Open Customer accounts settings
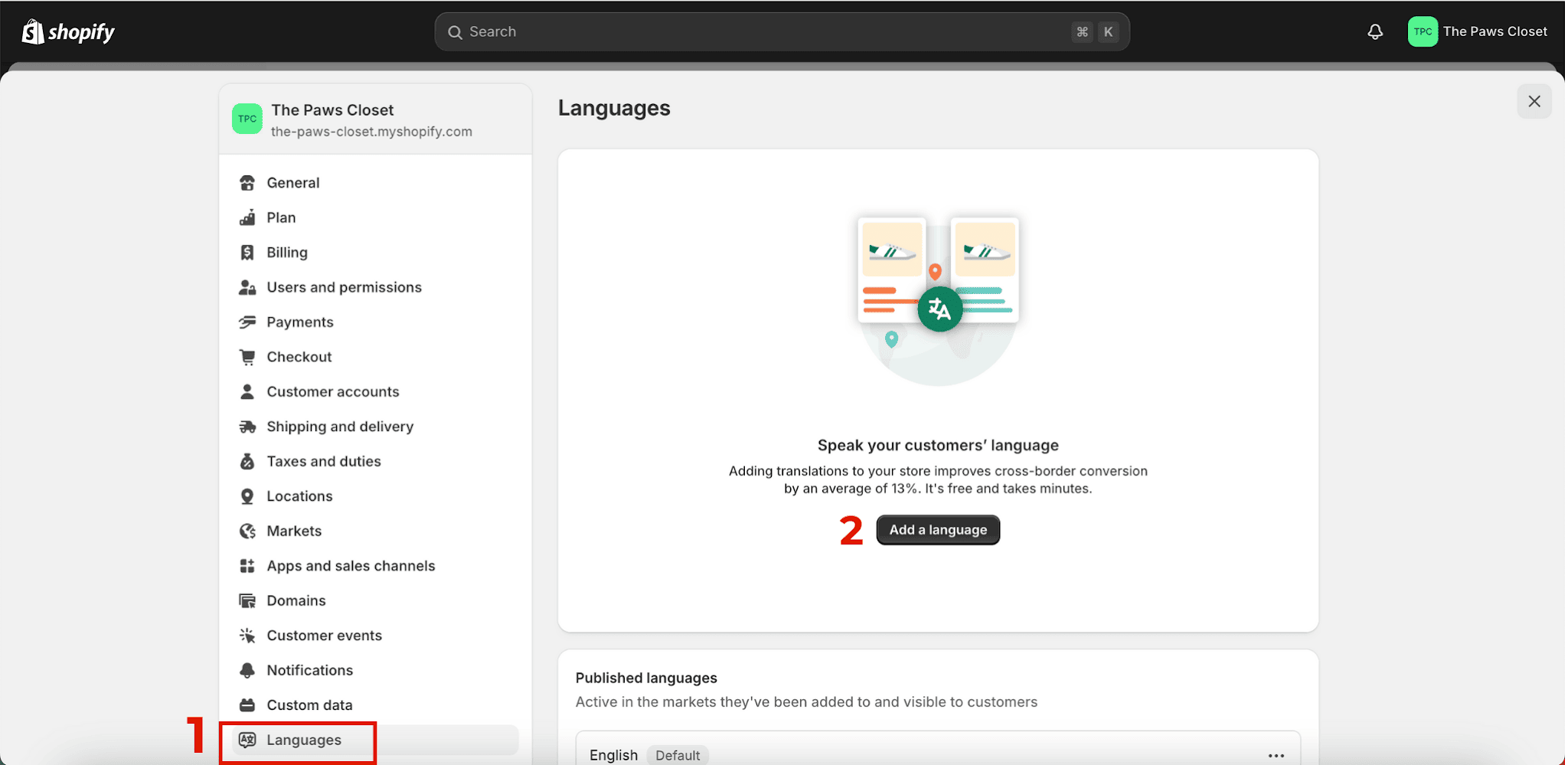1568x765 pixels. pyautogui.click(x=375, y=392)
